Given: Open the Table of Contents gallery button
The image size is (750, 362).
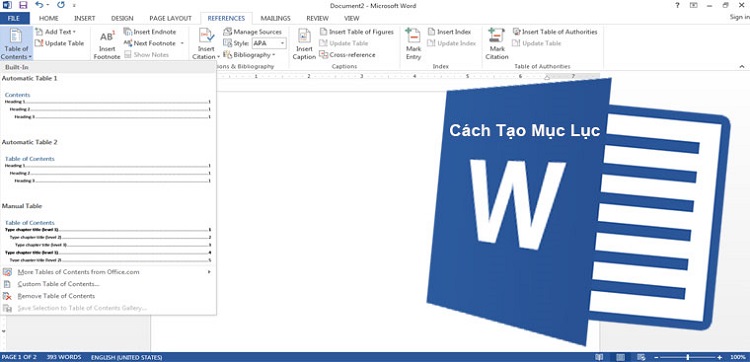Looking at the screenshot, I should (x=16, y=44).
